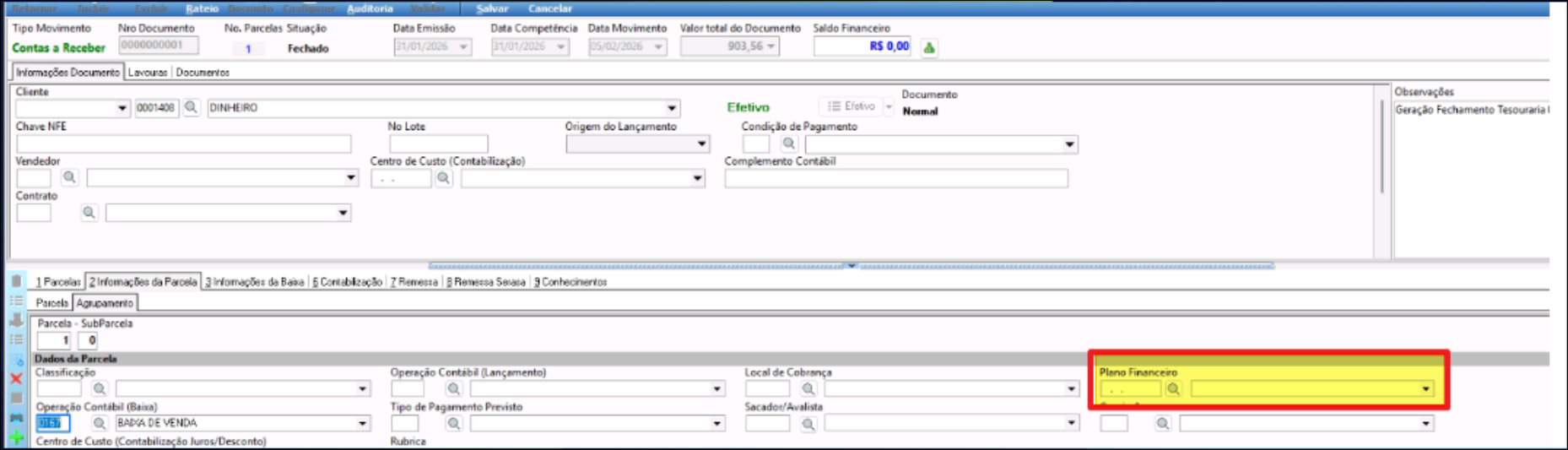The width and height of the screenshot is (1568, 450).
Task: Expand the Plano Financeiro dropdown
Action: pyautogui.click(x=1426, y=389)
